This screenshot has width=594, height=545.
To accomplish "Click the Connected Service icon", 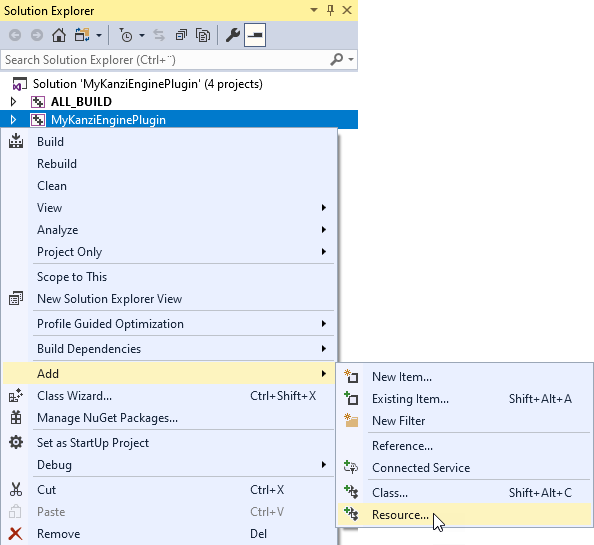I will click(x=351, y=467).
